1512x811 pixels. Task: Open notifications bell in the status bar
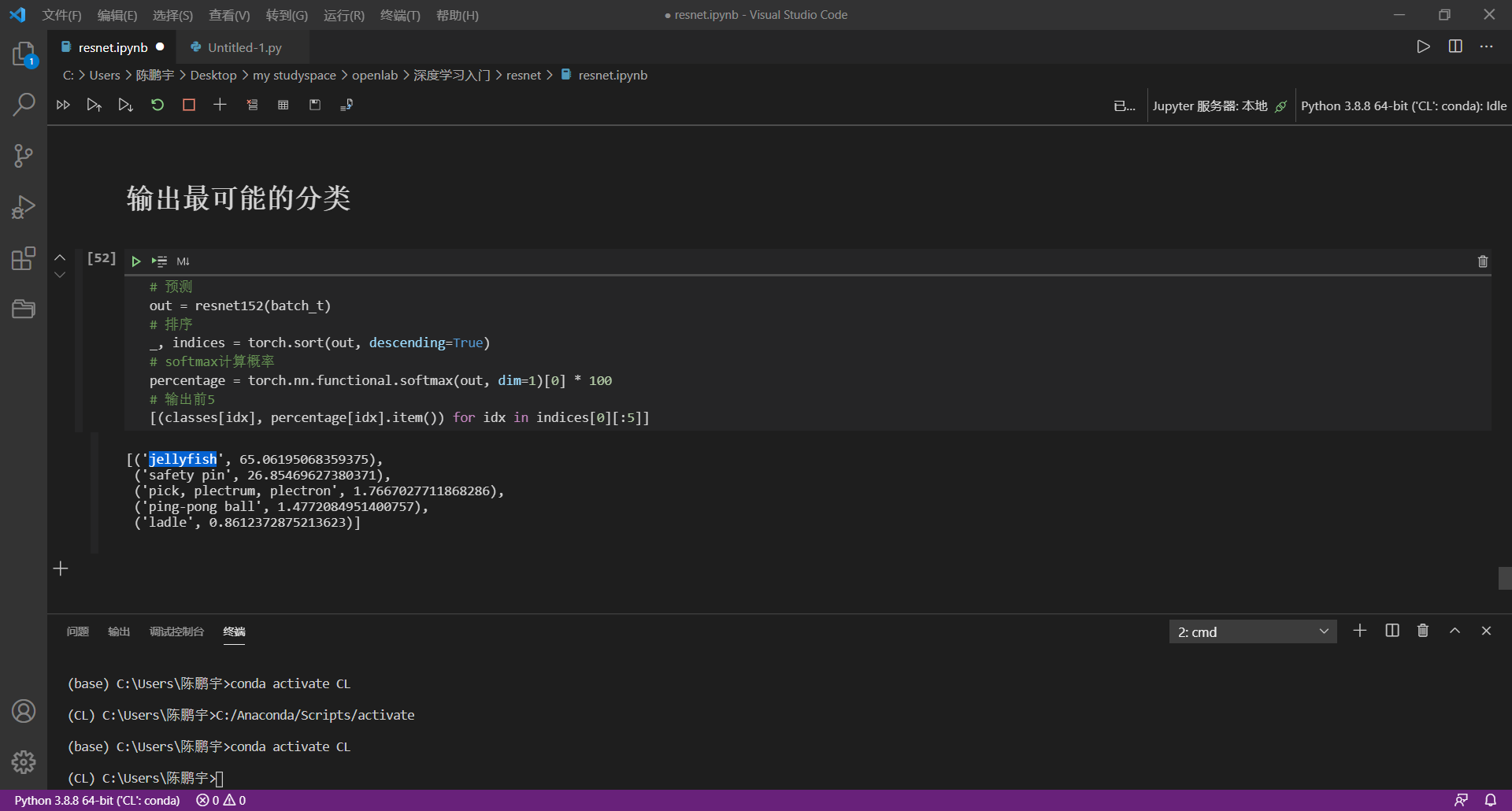tap(1491, 800)
